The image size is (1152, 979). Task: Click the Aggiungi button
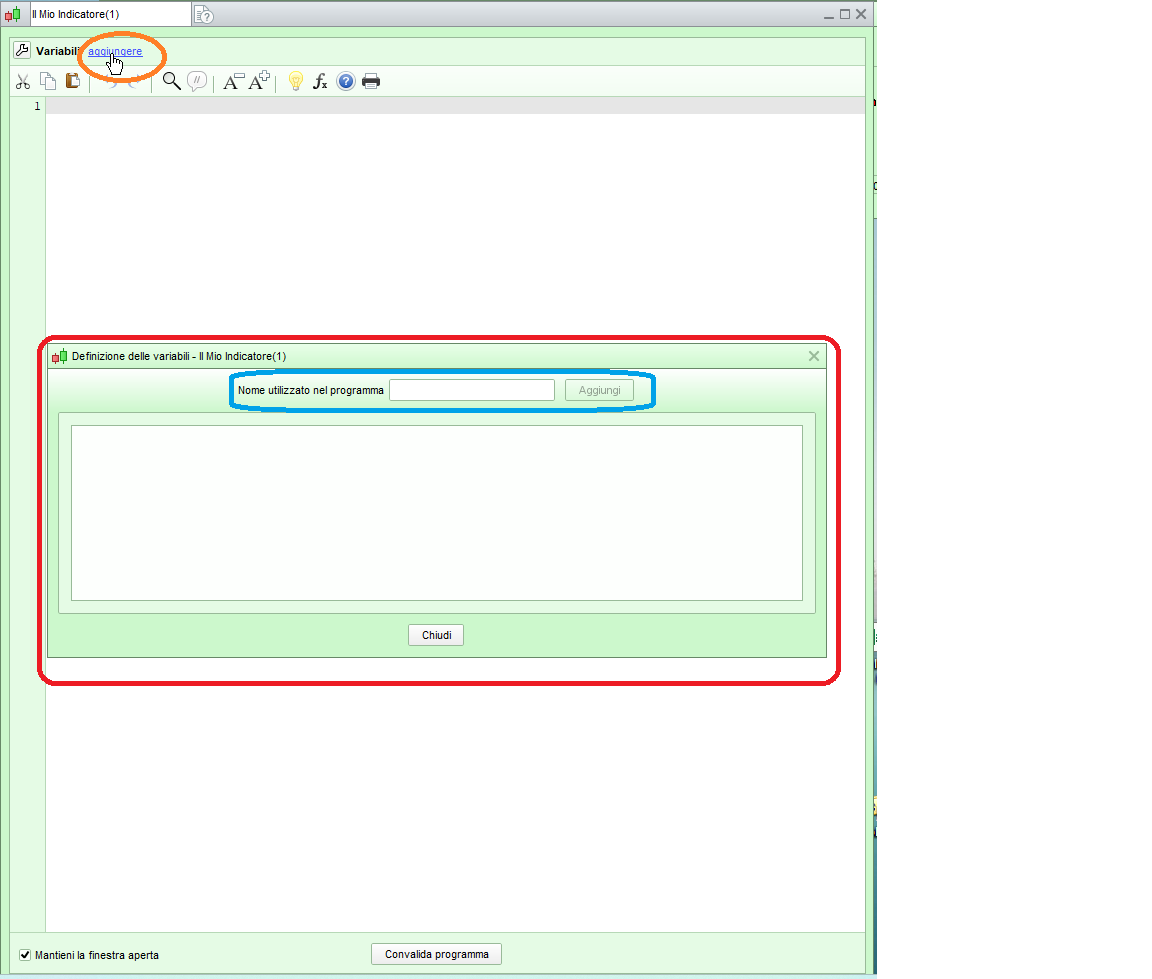pyautogui.click(x=599, y=390)
